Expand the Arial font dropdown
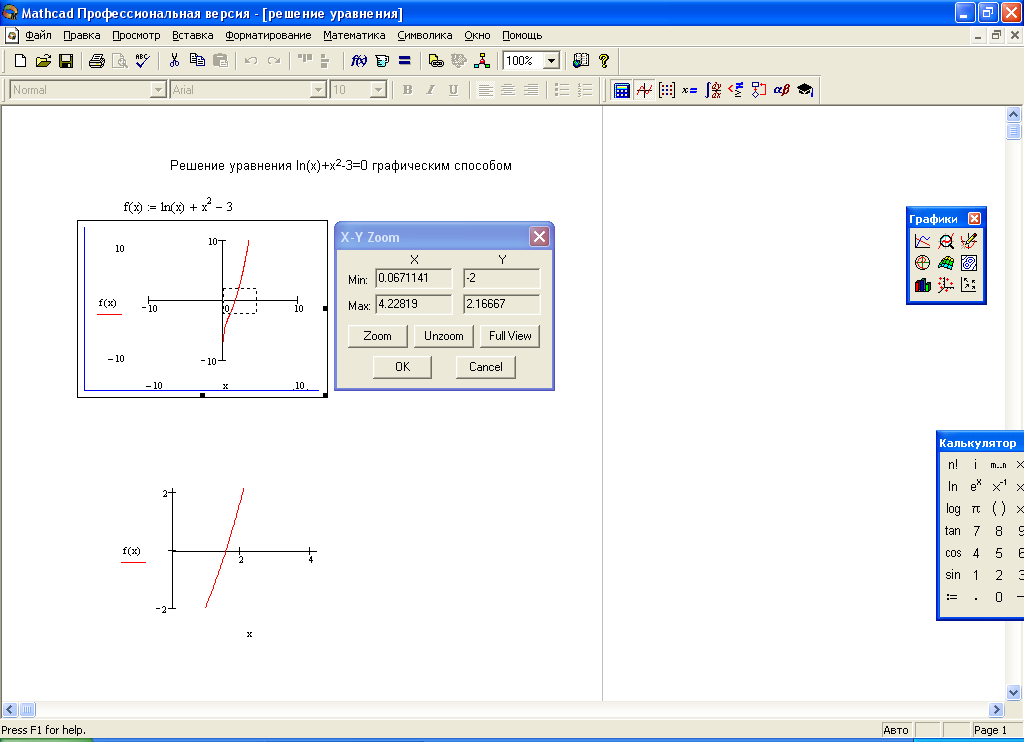 (318, 90)
